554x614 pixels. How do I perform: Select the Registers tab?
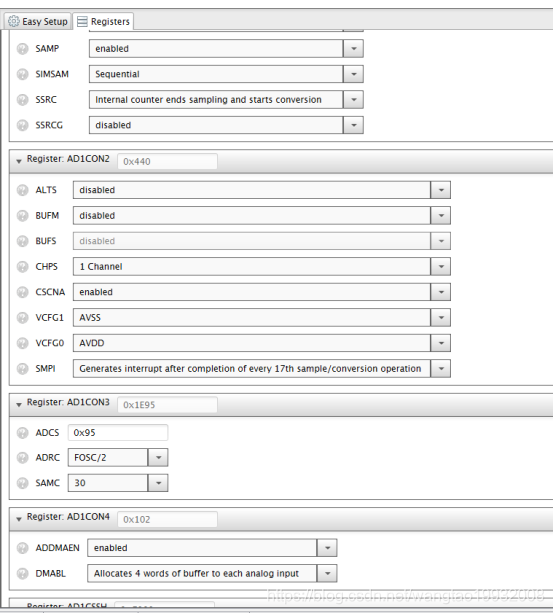(103, 21)
